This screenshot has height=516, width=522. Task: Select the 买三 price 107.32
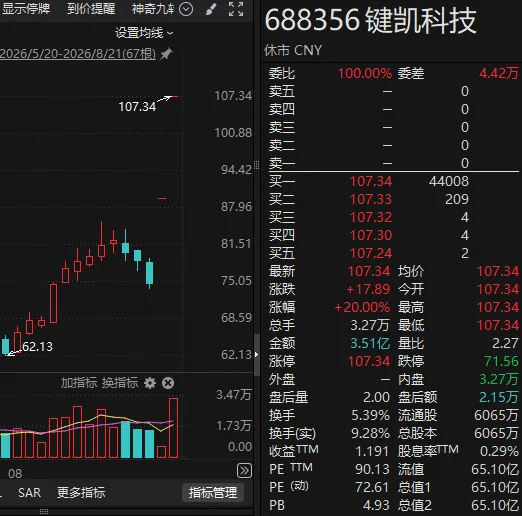[371, 217]
